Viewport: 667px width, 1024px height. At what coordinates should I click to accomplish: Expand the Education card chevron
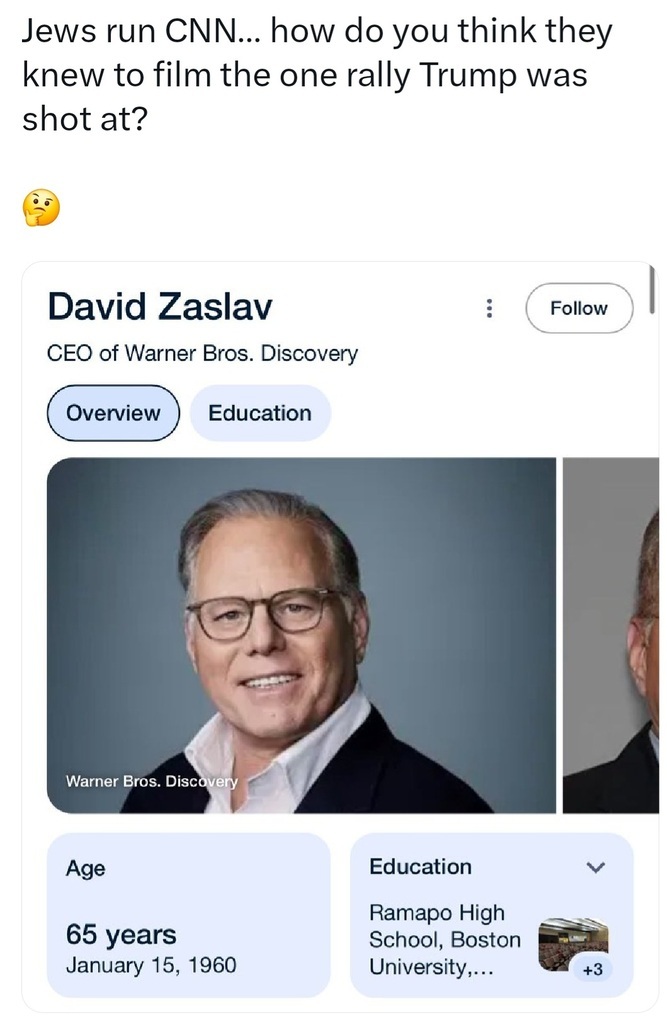pyautogui.click(x=596, y=868)
